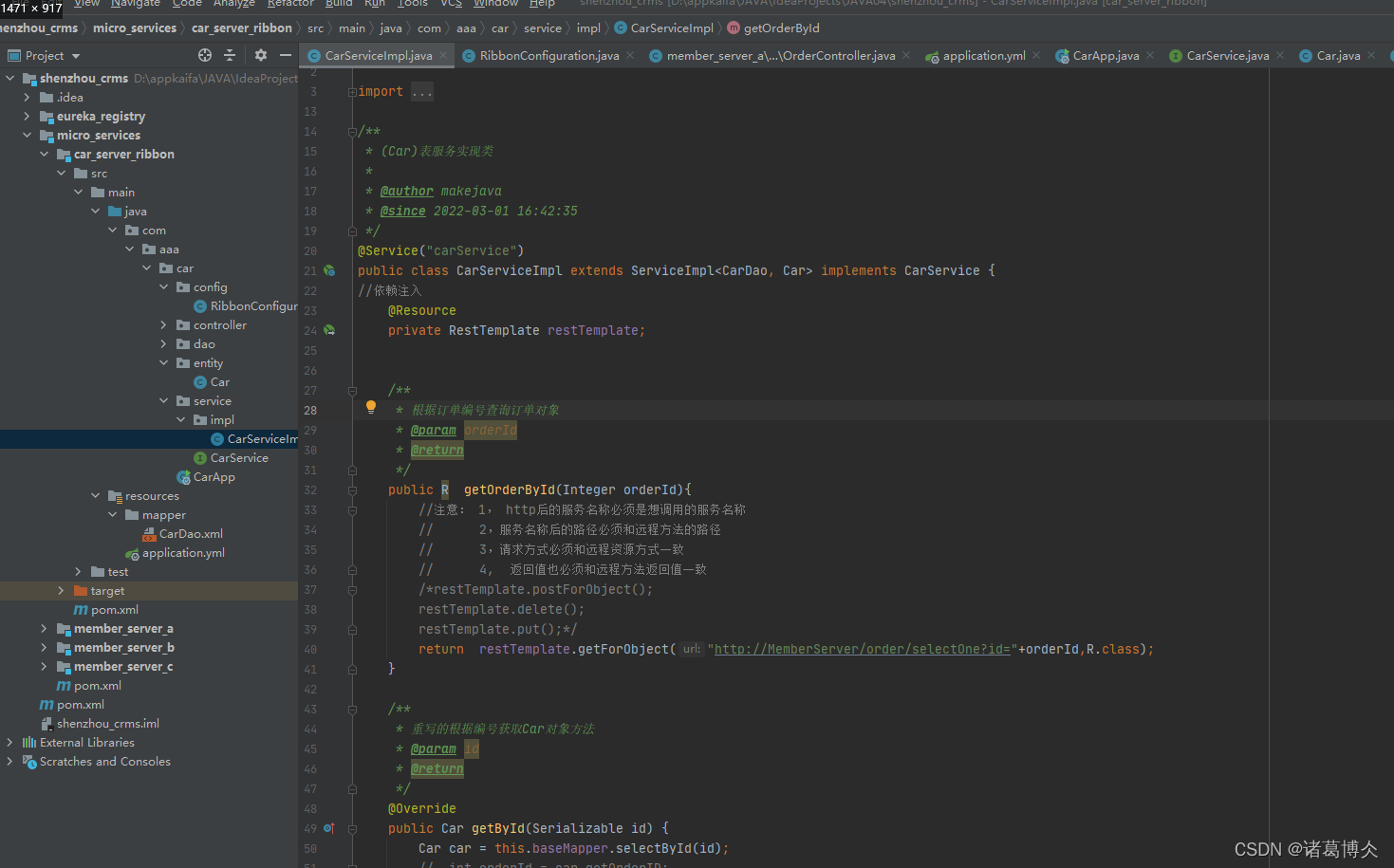Select CarDao.xml in the mapper folder
1394x868 pixels.
[191, 534]
